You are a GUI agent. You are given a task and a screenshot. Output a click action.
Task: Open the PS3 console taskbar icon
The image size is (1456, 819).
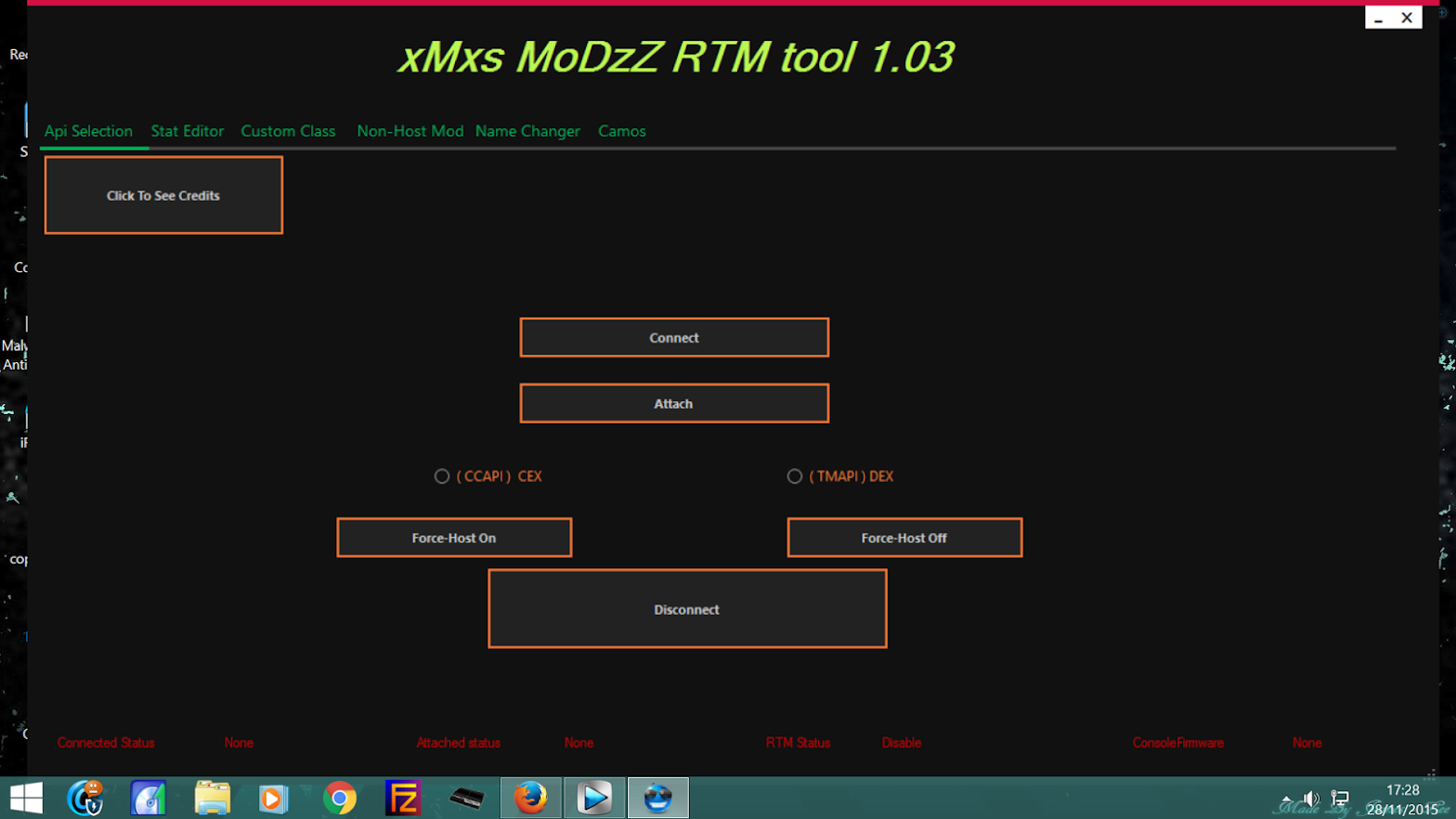coord(466,799)
